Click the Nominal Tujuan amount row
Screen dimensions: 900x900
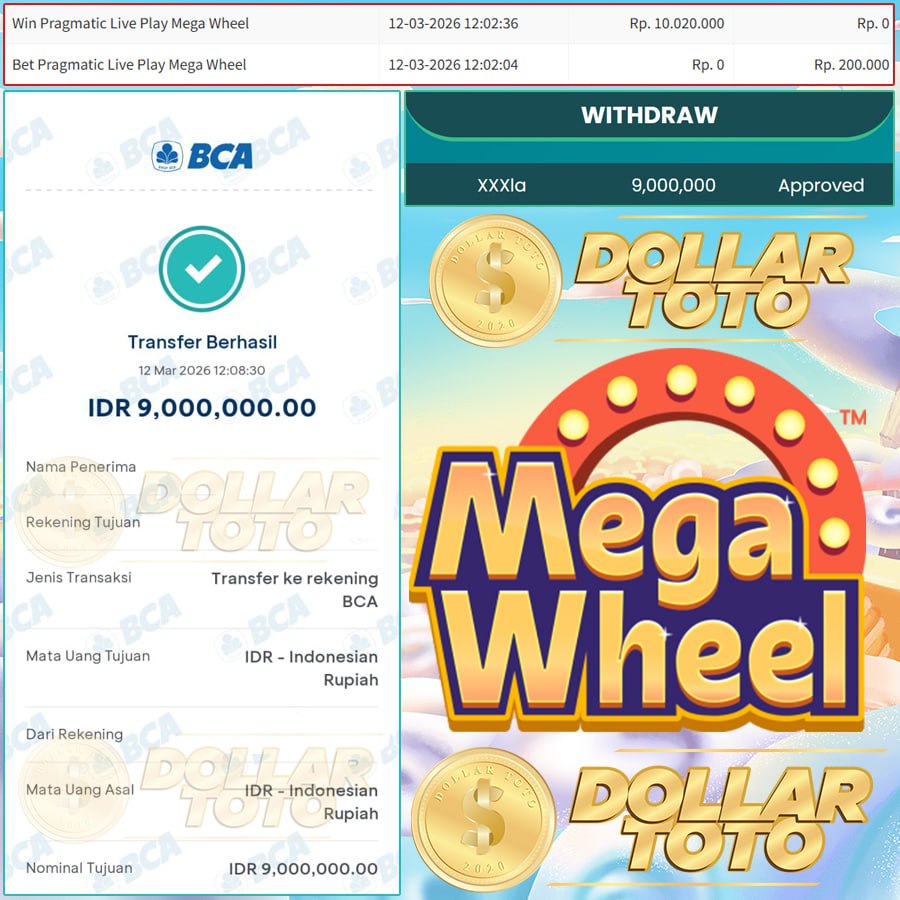pos(202,868)
